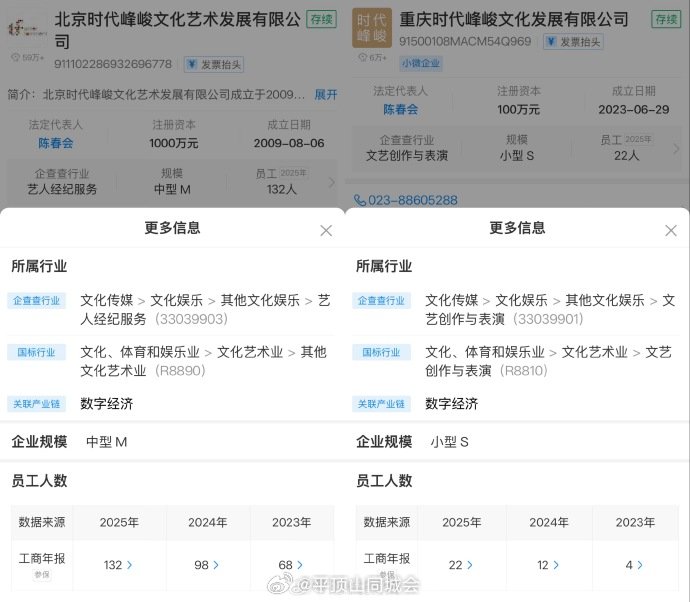Click national code (R8810)
This screenshot has height=602, width=690.
point(523,371)
